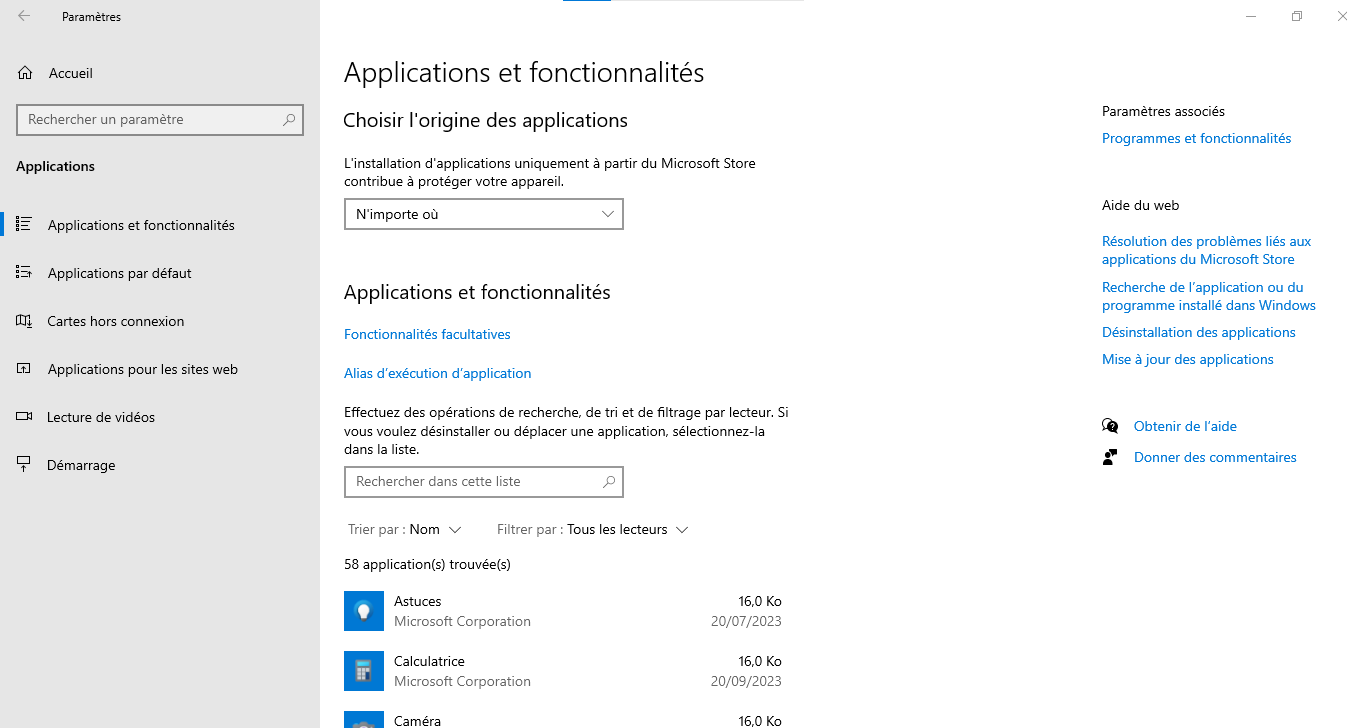Image resolution: width=1347 pixels, height=728 pixels.
Task: Open the "N'importe où" origin dropdown
Action: 484,214
